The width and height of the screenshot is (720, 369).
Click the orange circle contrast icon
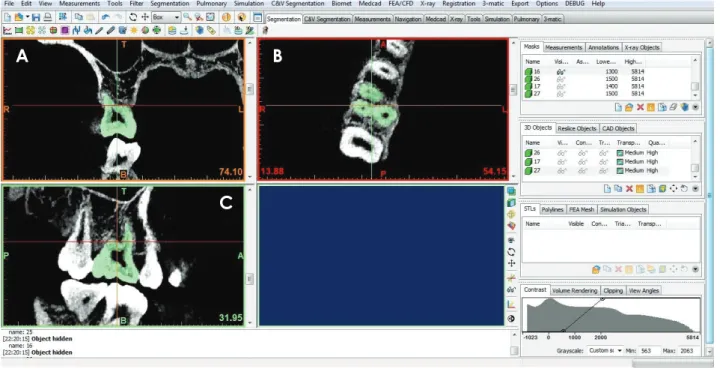point(226,17)
